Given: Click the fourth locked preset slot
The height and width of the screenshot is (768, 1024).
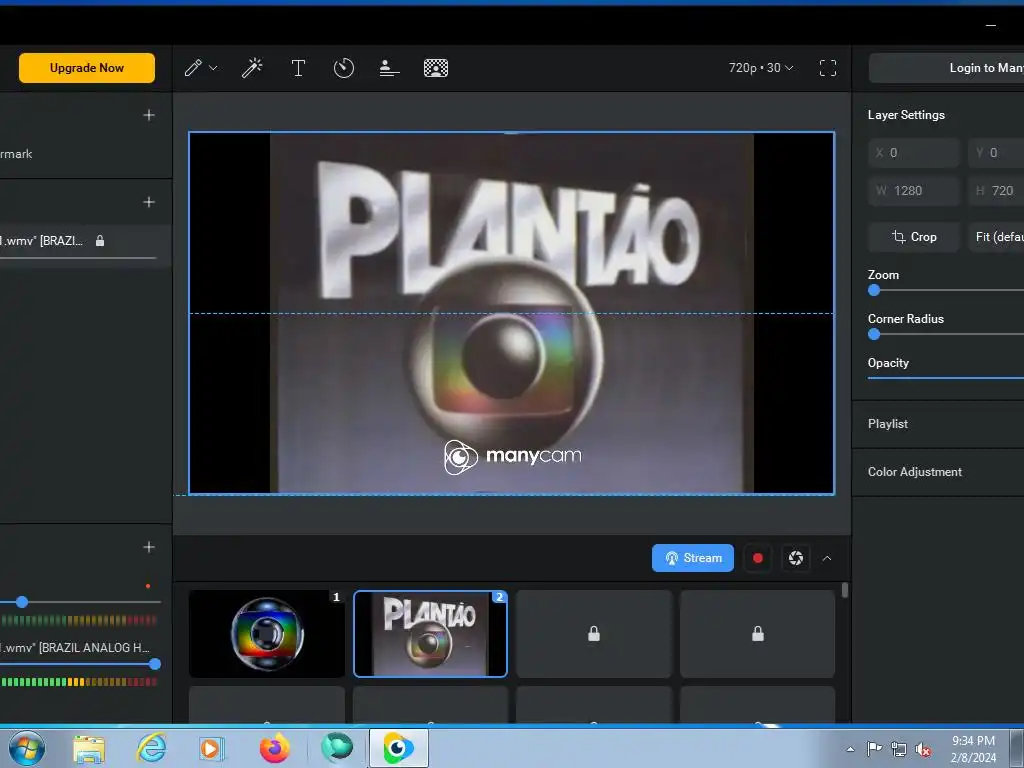Looking at the screenshot, I should point(758,633).
